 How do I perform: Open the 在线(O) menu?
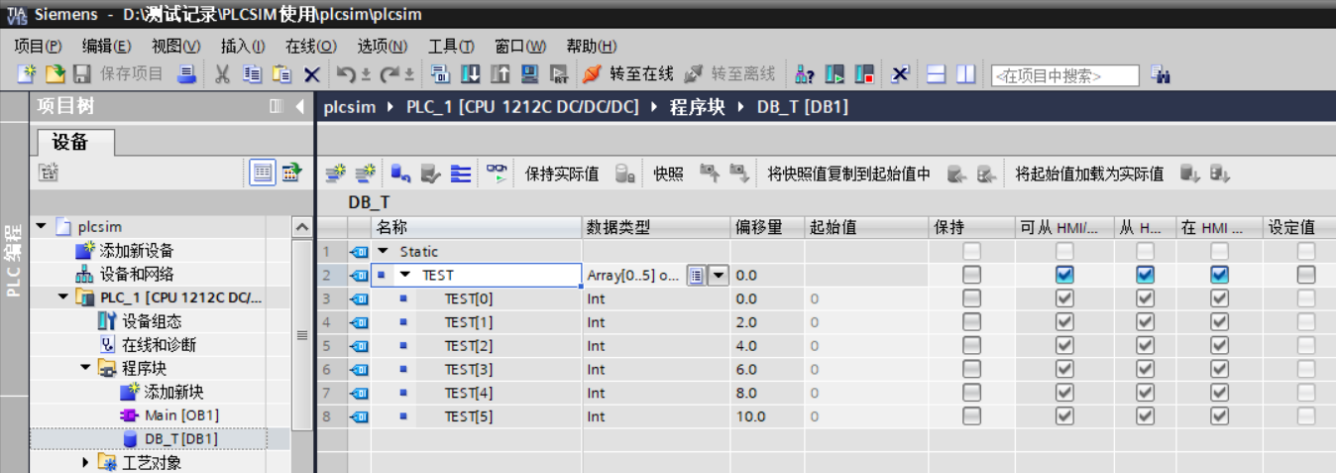pyautogui.click(x=310, y=46)
